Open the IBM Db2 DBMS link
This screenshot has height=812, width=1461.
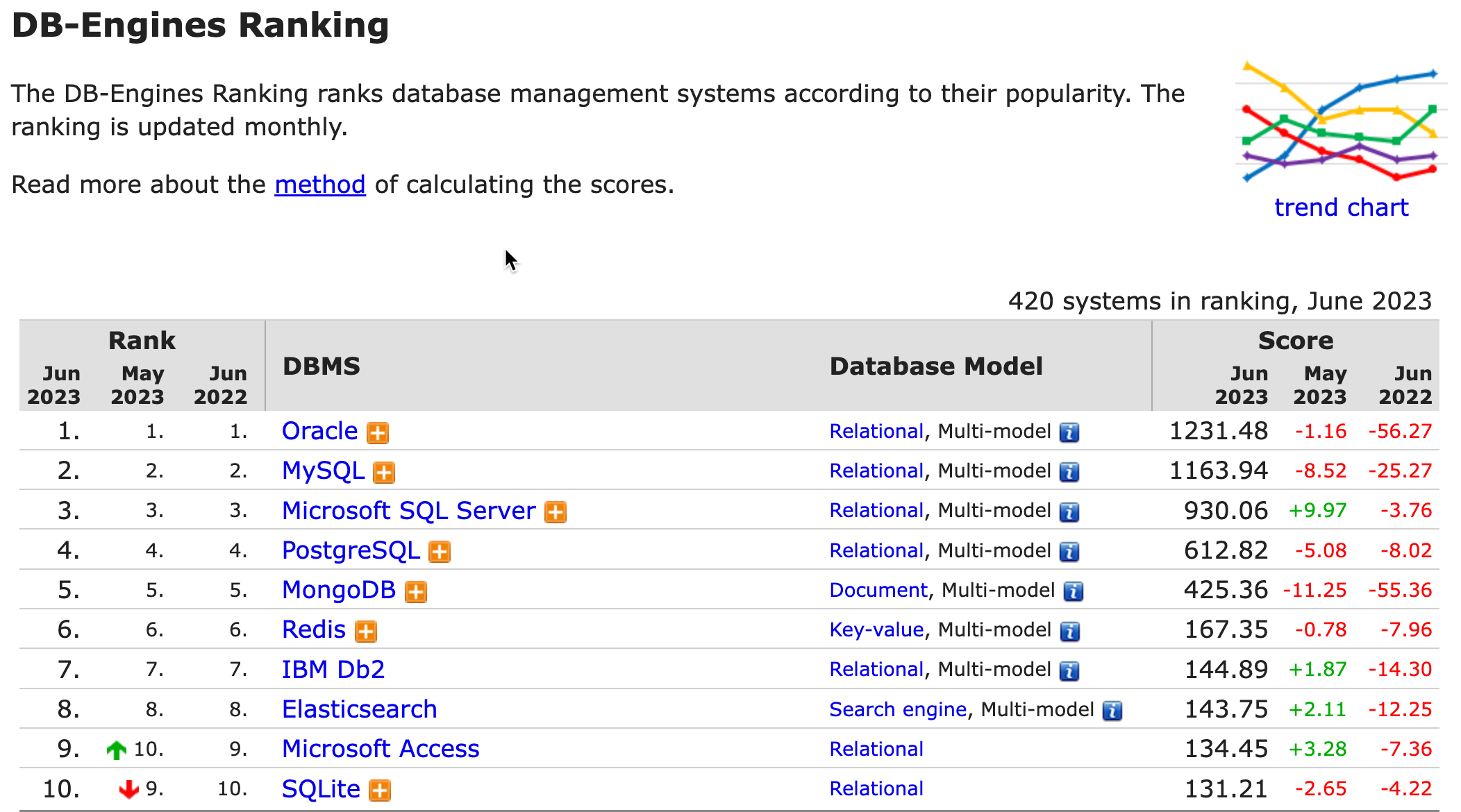pos(333,670)
